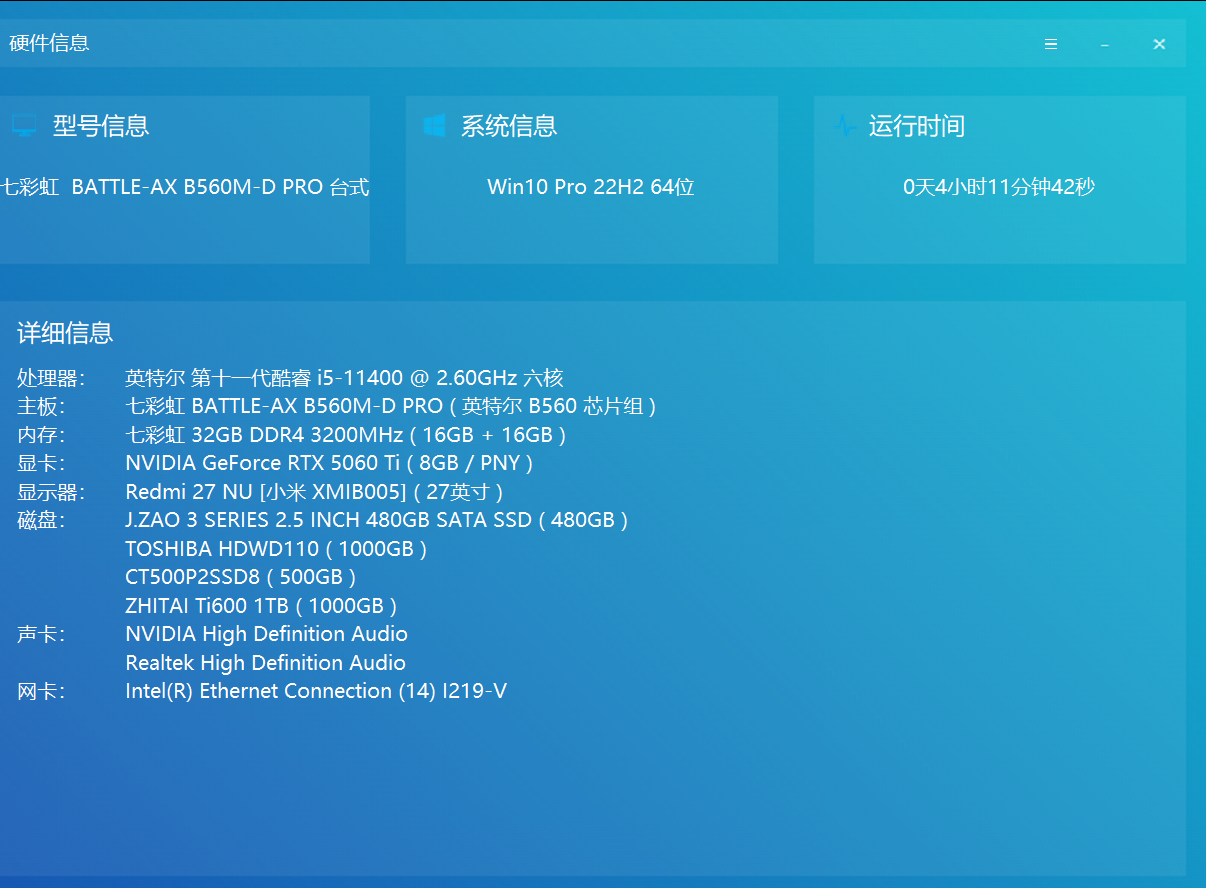
Task: Click model text BATTLE-AX B560M-D PRO 台式
Action: tap(185, 187)
